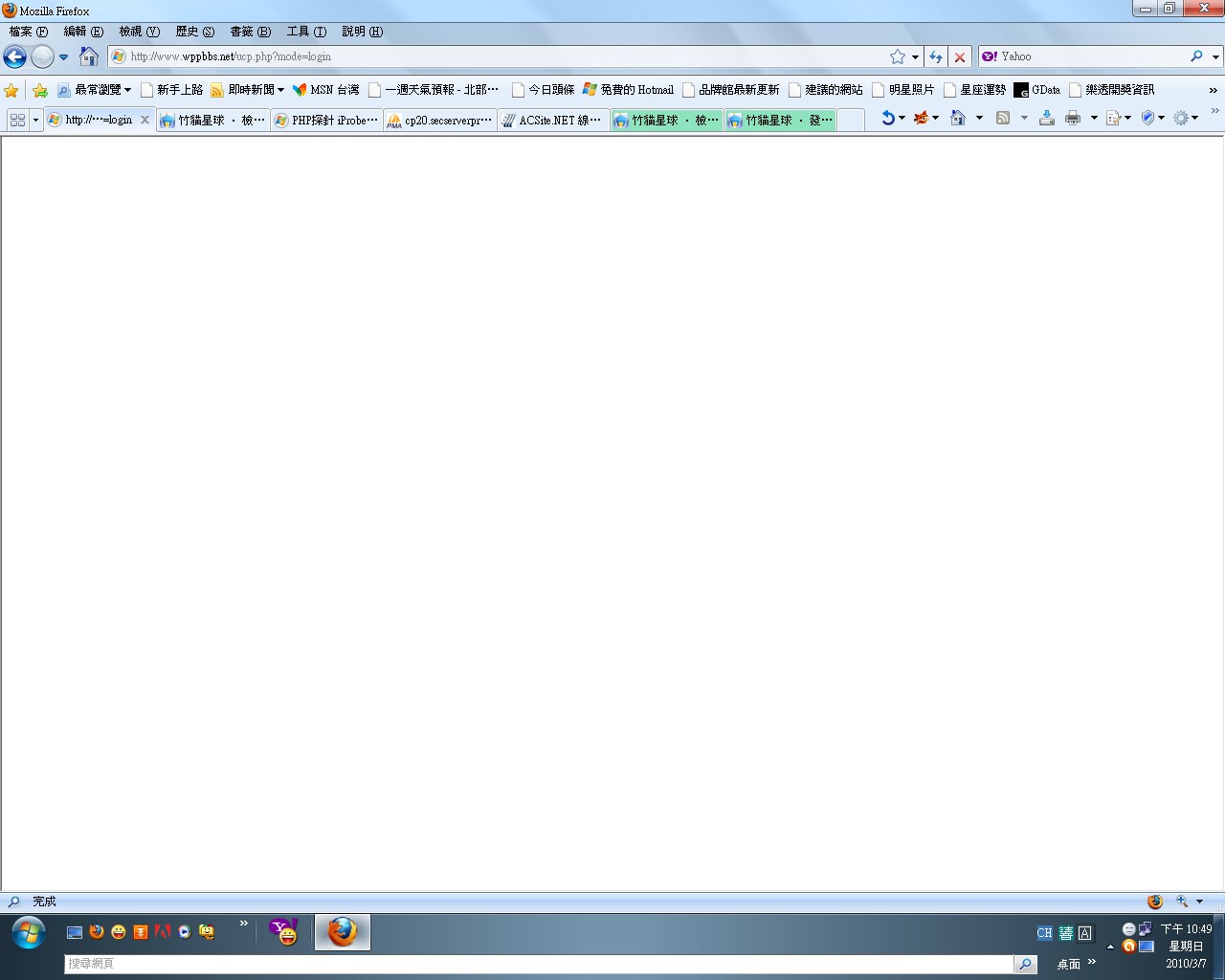The image size is (1225, 980).
Task: Open the page zoom control in status bar
Action: coord(1183,902)
